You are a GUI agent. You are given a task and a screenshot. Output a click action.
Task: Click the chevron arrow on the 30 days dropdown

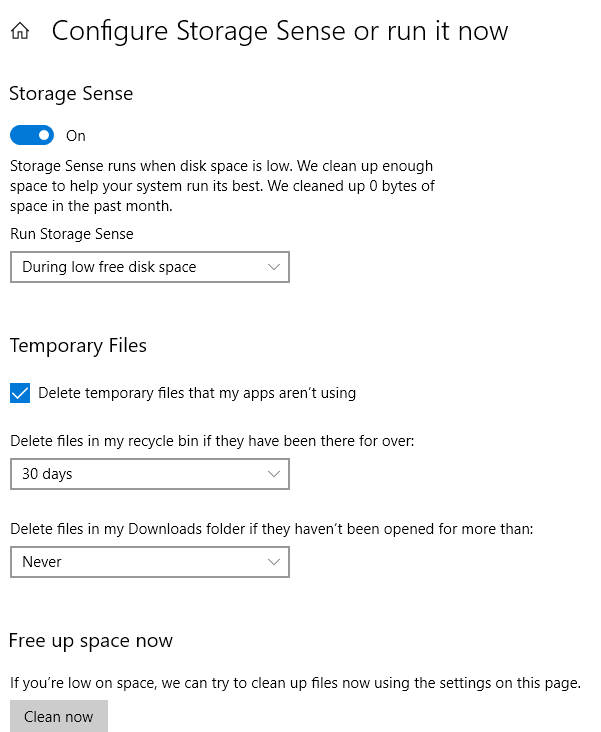(275, 474)
